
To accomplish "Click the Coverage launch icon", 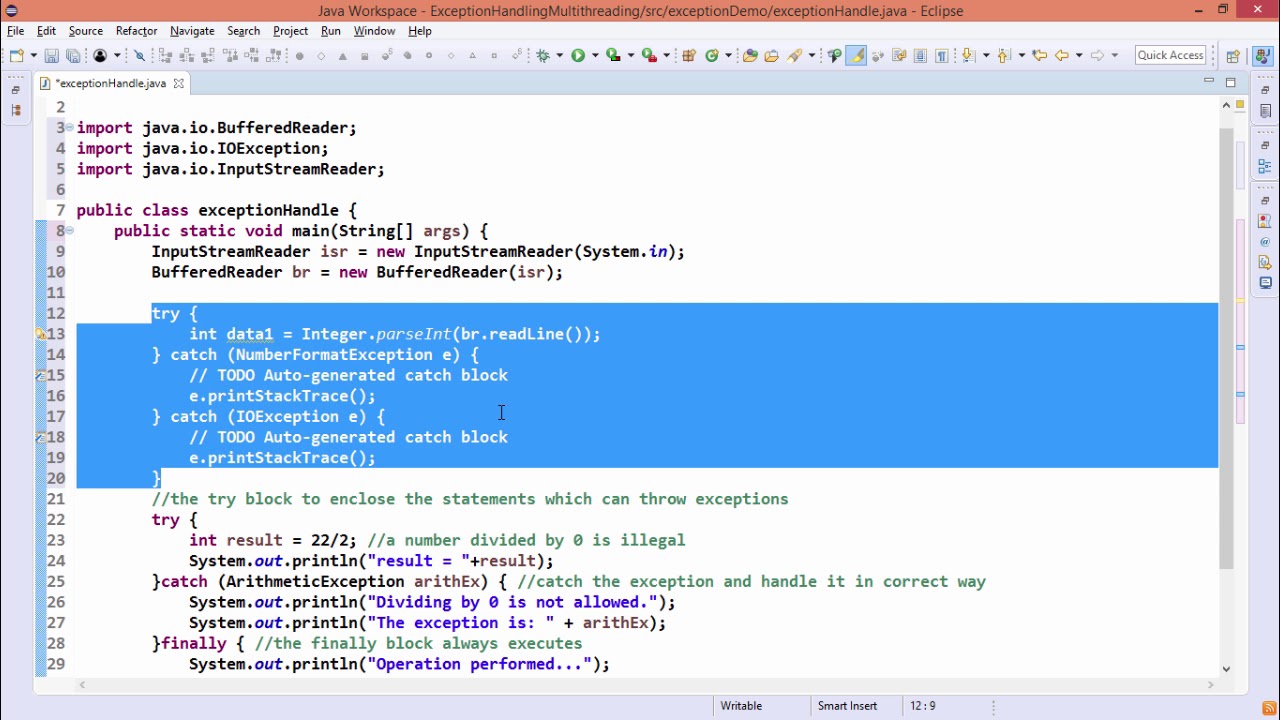I will [613, 56].
